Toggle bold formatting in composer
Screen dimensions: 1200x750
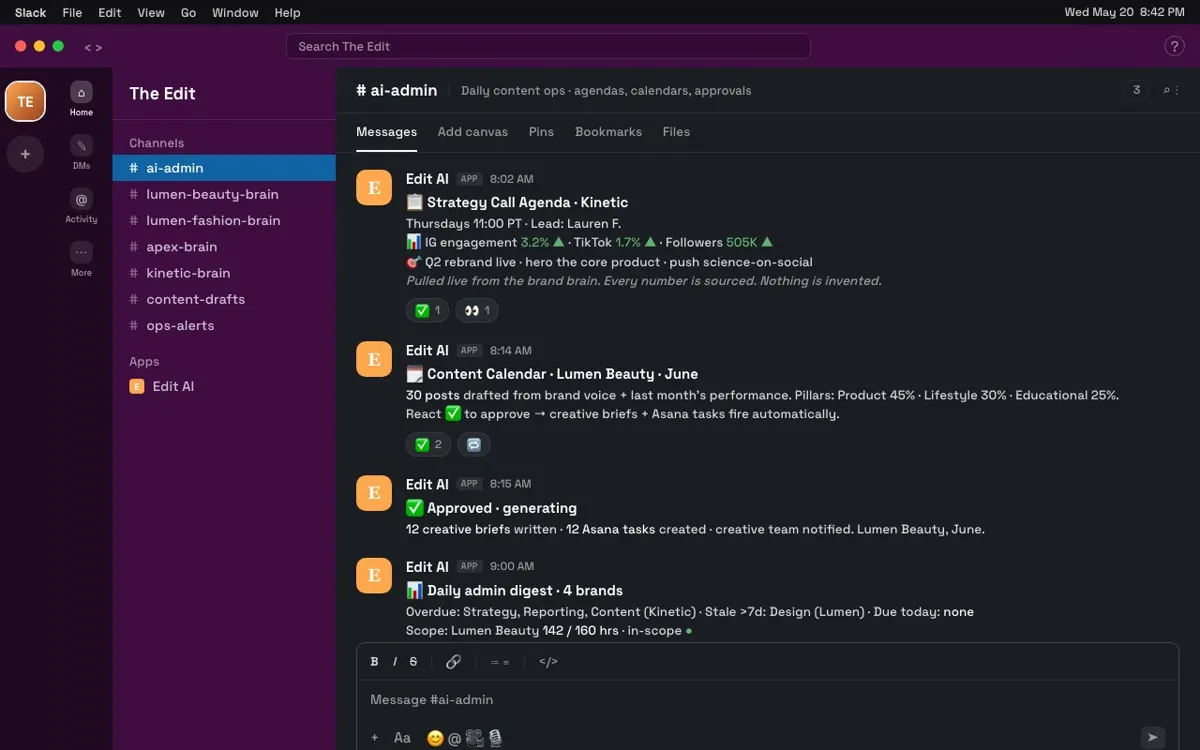pos(375,662)
